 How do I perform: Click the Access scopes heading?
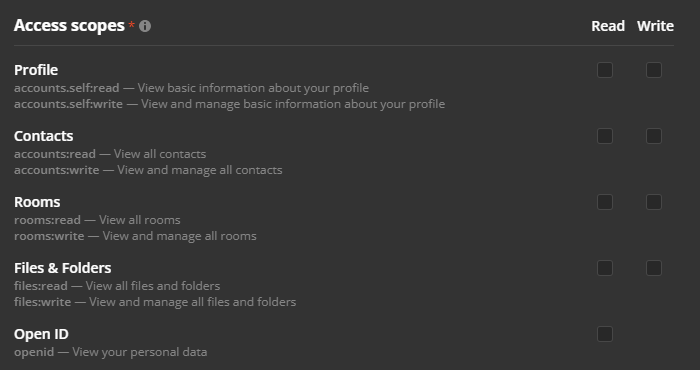tap(69, 26)
